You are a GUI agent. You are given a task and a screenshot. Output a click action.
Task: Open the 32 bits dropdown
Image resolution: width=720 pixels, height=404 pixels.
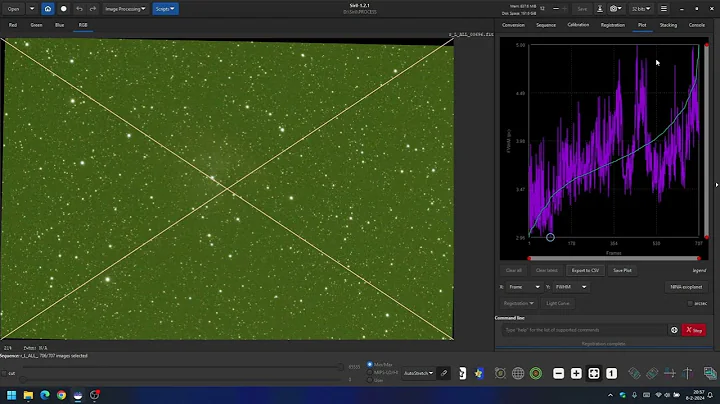pos(641,9)
